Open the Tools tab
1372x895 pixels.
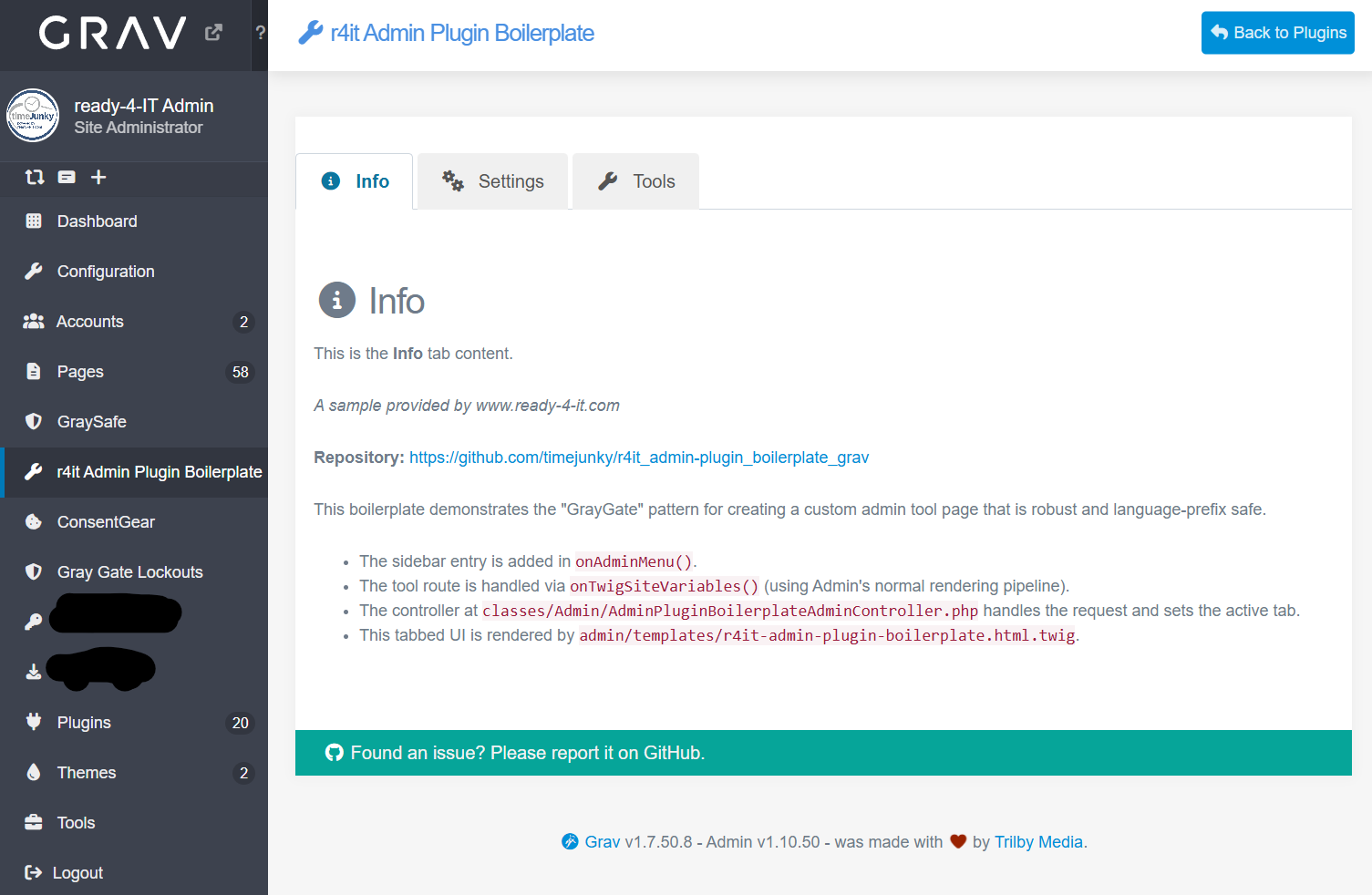(x=635, y=180)
